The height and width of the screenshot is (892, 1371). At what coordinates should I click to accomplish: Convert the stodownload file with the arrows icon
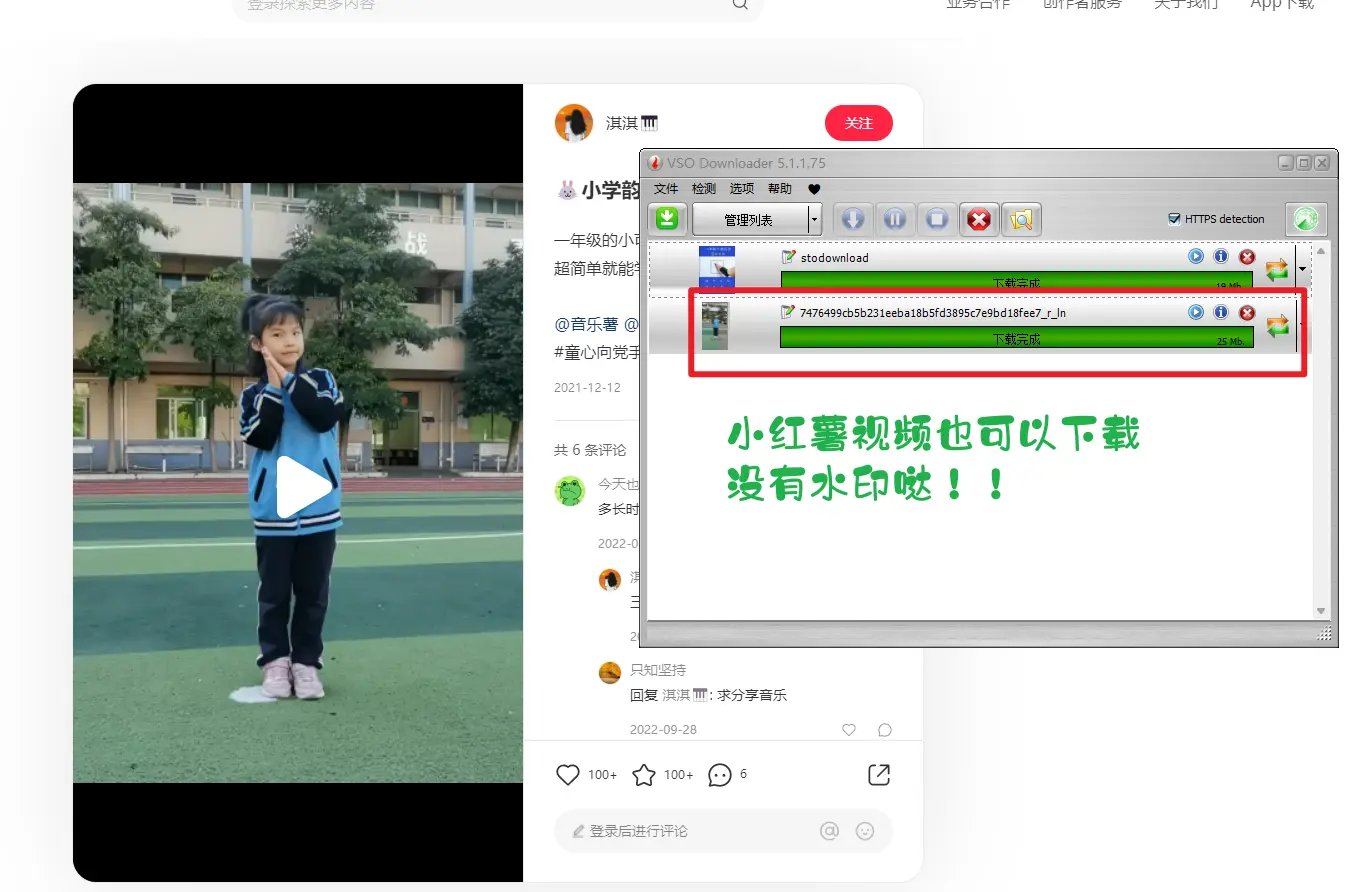[x=1277, y=269]
